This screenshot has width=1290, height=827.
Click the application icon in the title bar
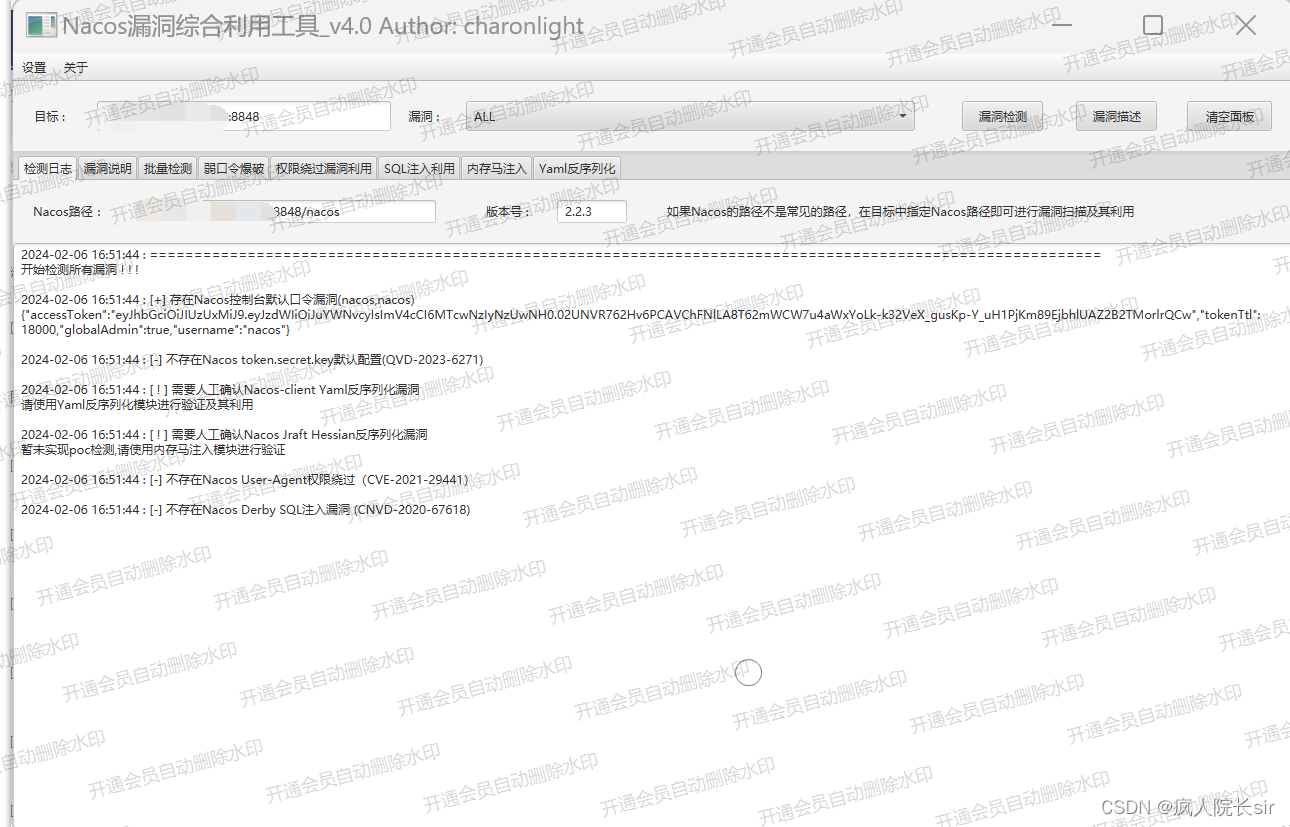(39, 25)
